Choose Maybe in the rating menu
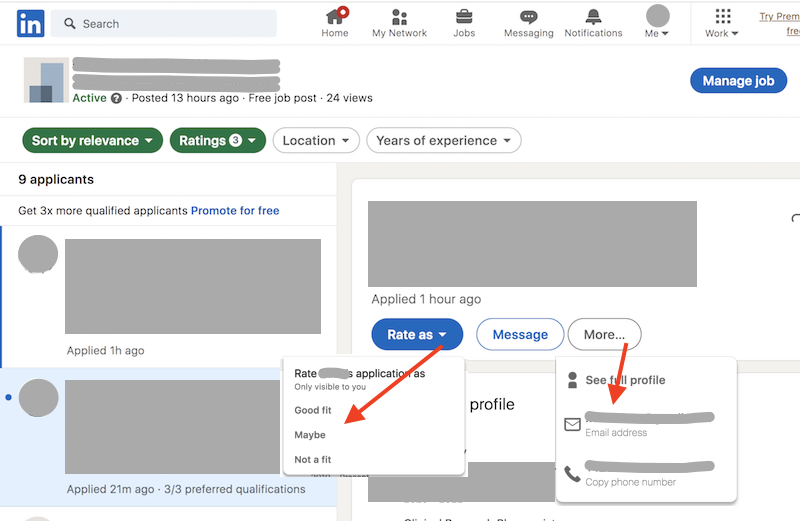Viewport: 800px width, 521px height. tap(310, 435)
